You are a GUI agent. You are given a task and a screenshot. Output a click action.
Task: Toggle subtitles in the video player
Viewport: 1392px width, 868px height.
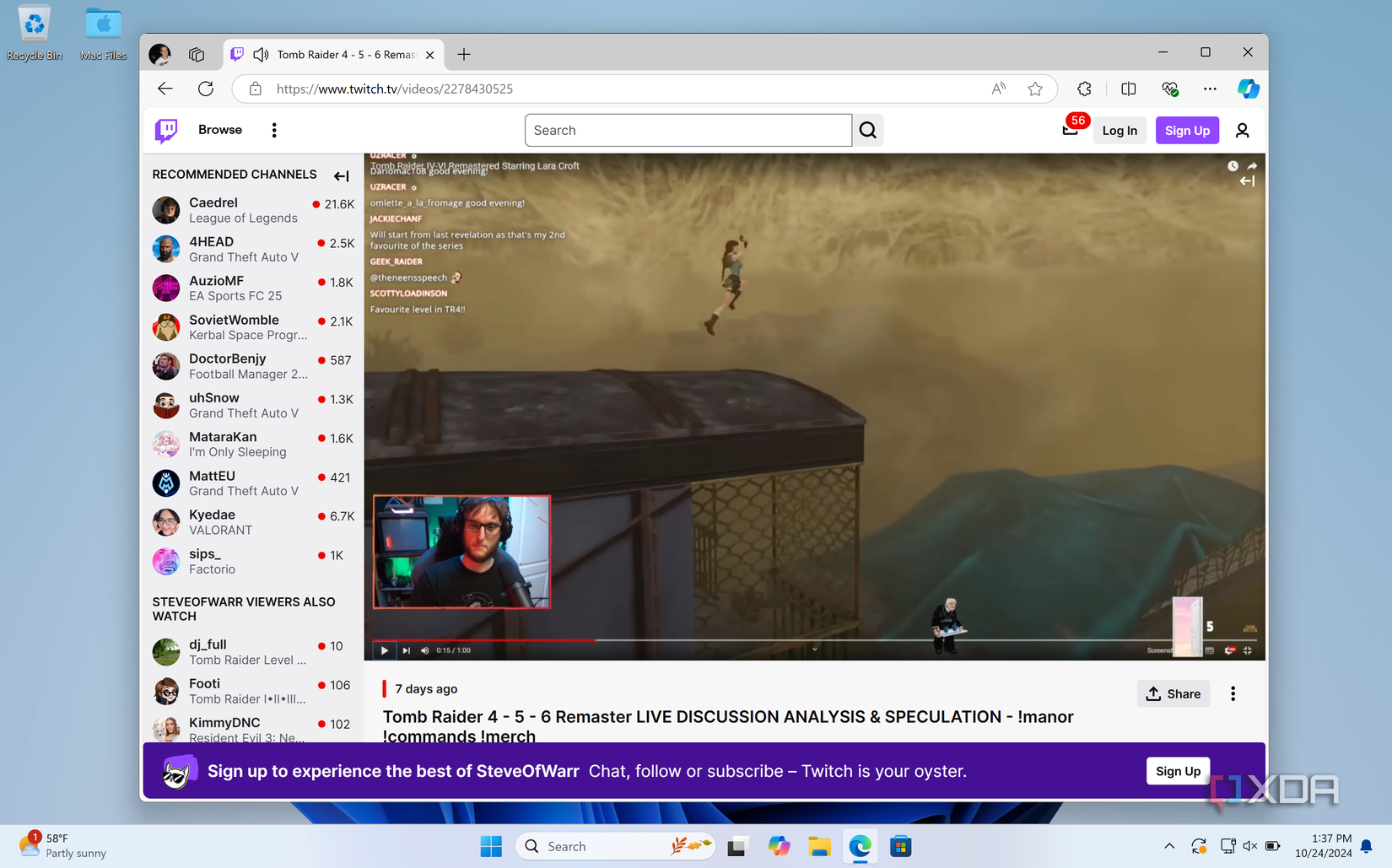pos(1210,650)
